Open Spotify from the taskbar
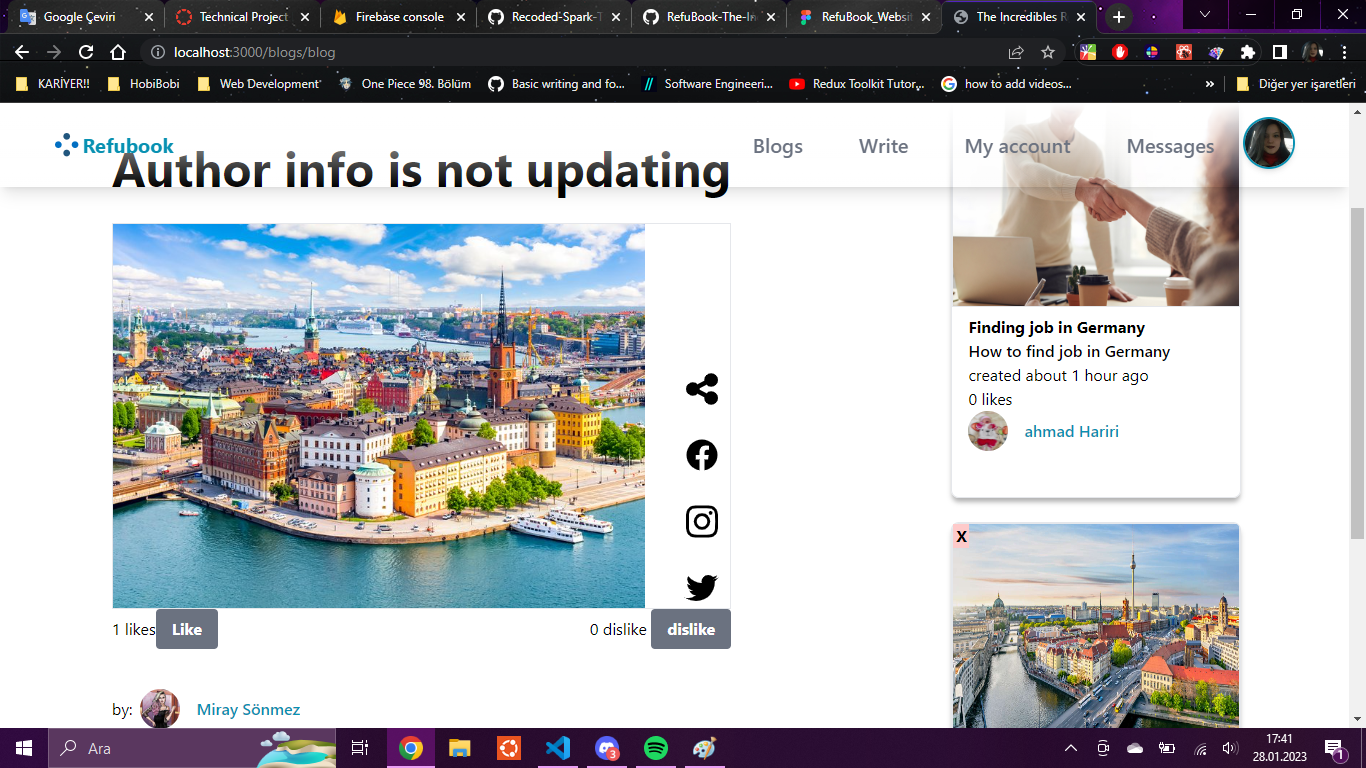The image size is (1366, 768). [x=655, y=747]
